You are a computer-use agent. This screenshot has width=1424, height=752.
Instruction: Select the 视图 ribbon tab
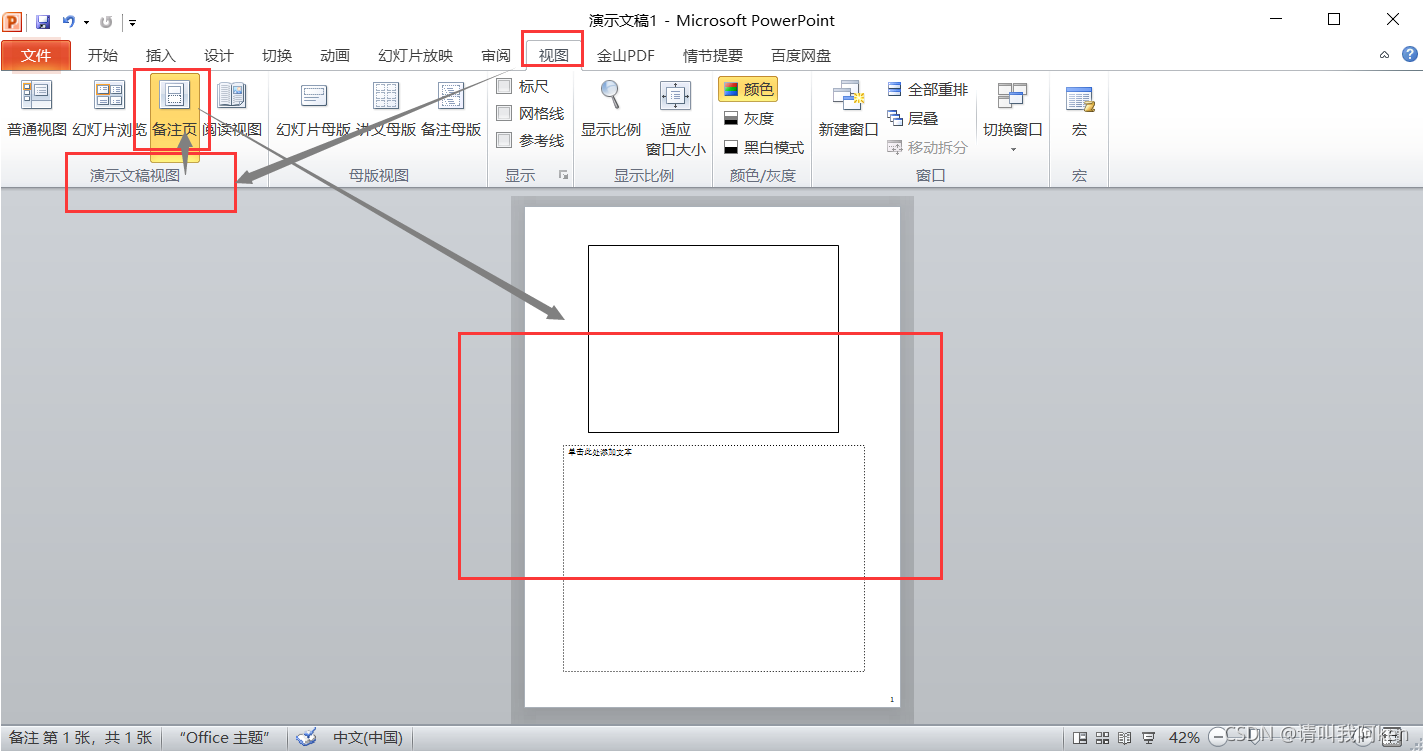click(x=553, y=56)
